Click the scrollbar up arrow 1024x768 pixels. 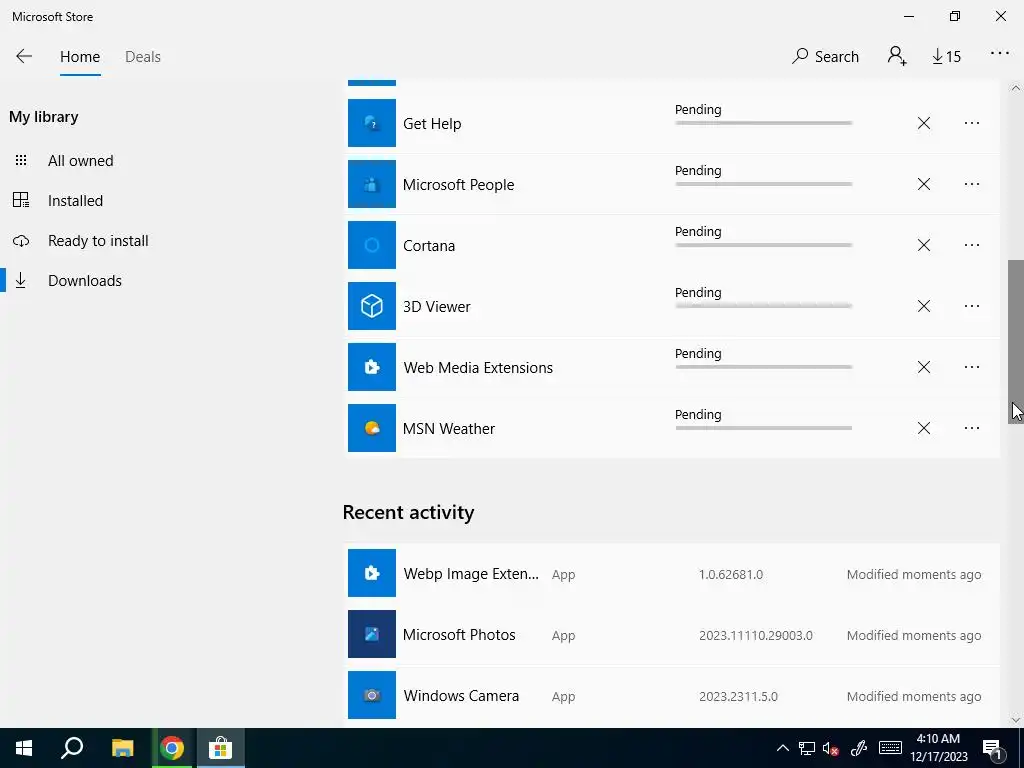pos(1016,88)
